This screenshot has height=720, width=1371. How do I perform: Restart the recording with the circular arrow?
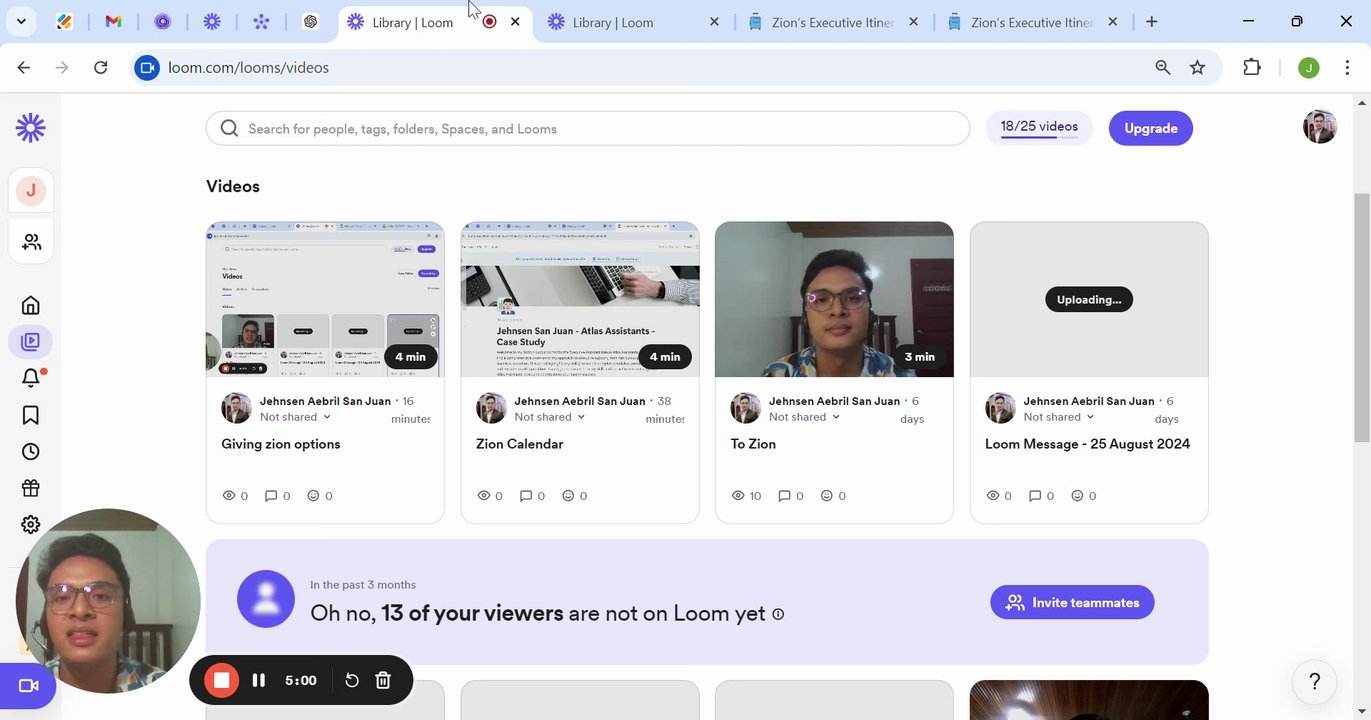(352, 680)
